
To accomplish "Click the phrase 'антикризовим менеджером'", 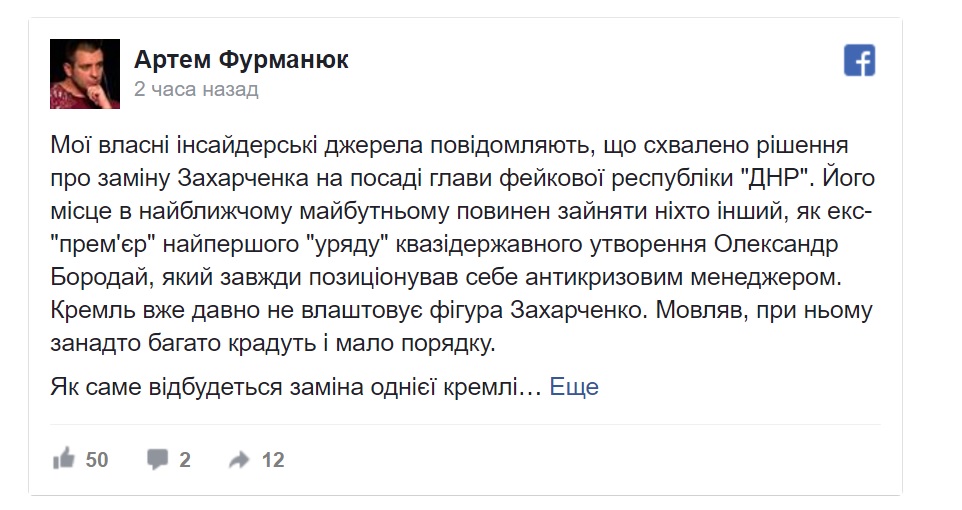I will pos(683,277).
